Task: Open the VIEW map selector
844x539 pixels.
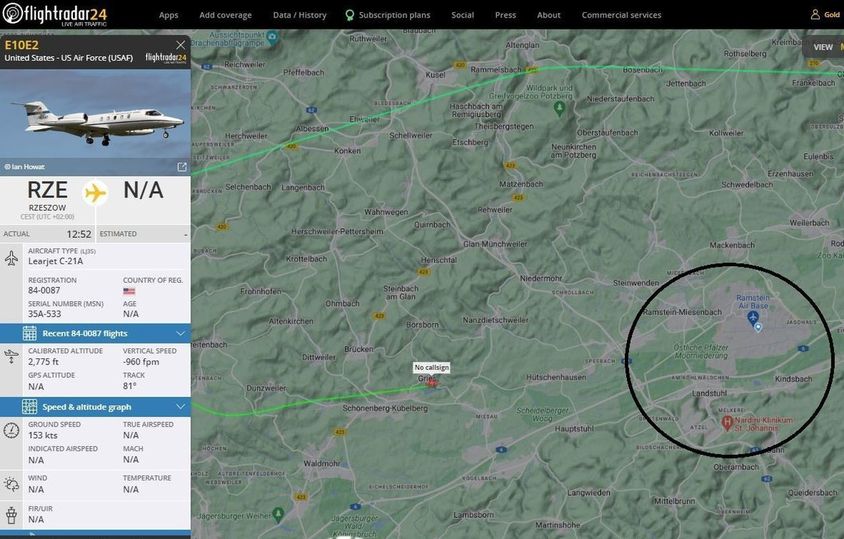Action: (x=822, y=47)
